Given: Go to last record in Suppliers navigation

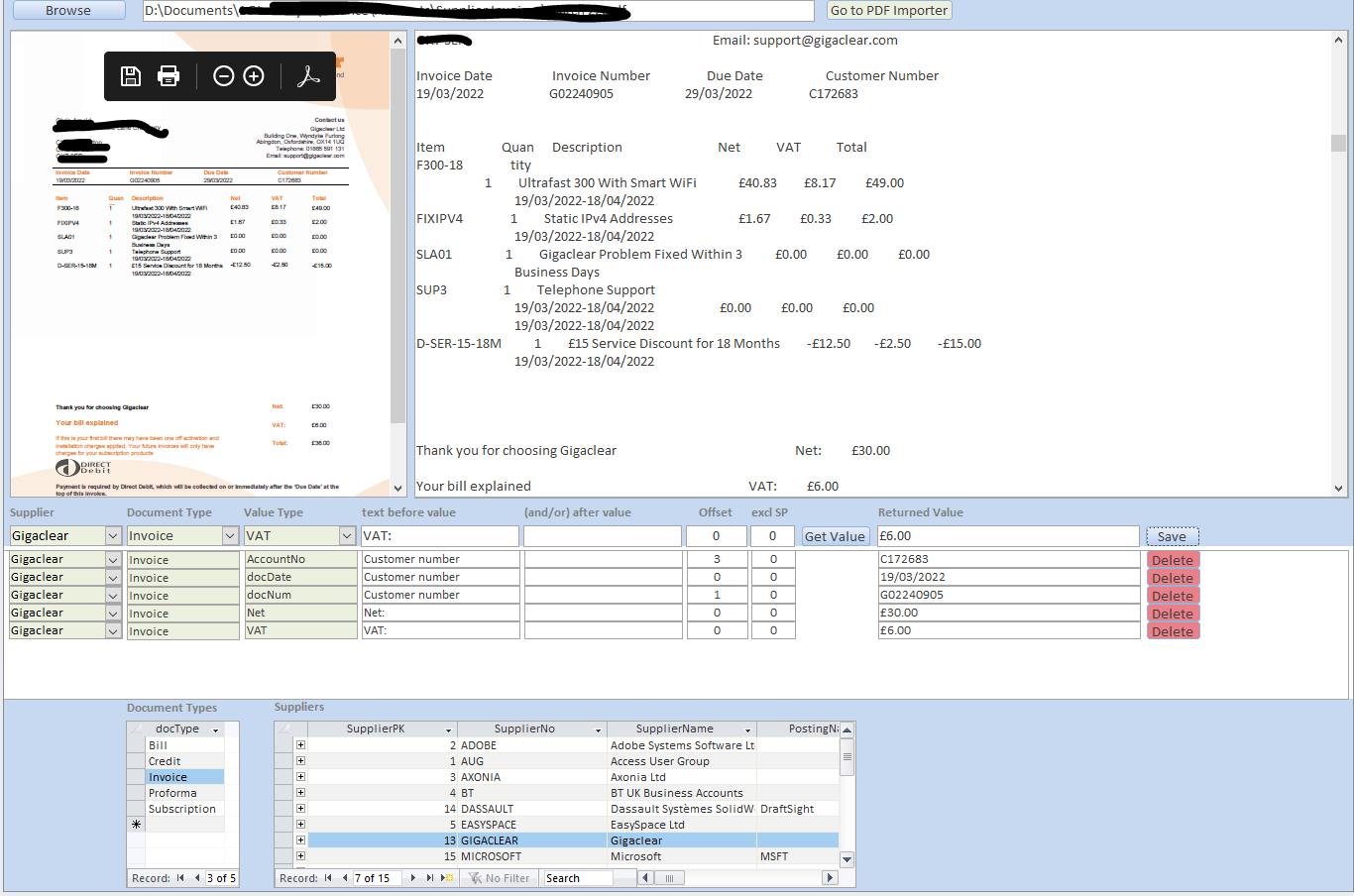Looking at the screenshot, I should pos(429,878).
